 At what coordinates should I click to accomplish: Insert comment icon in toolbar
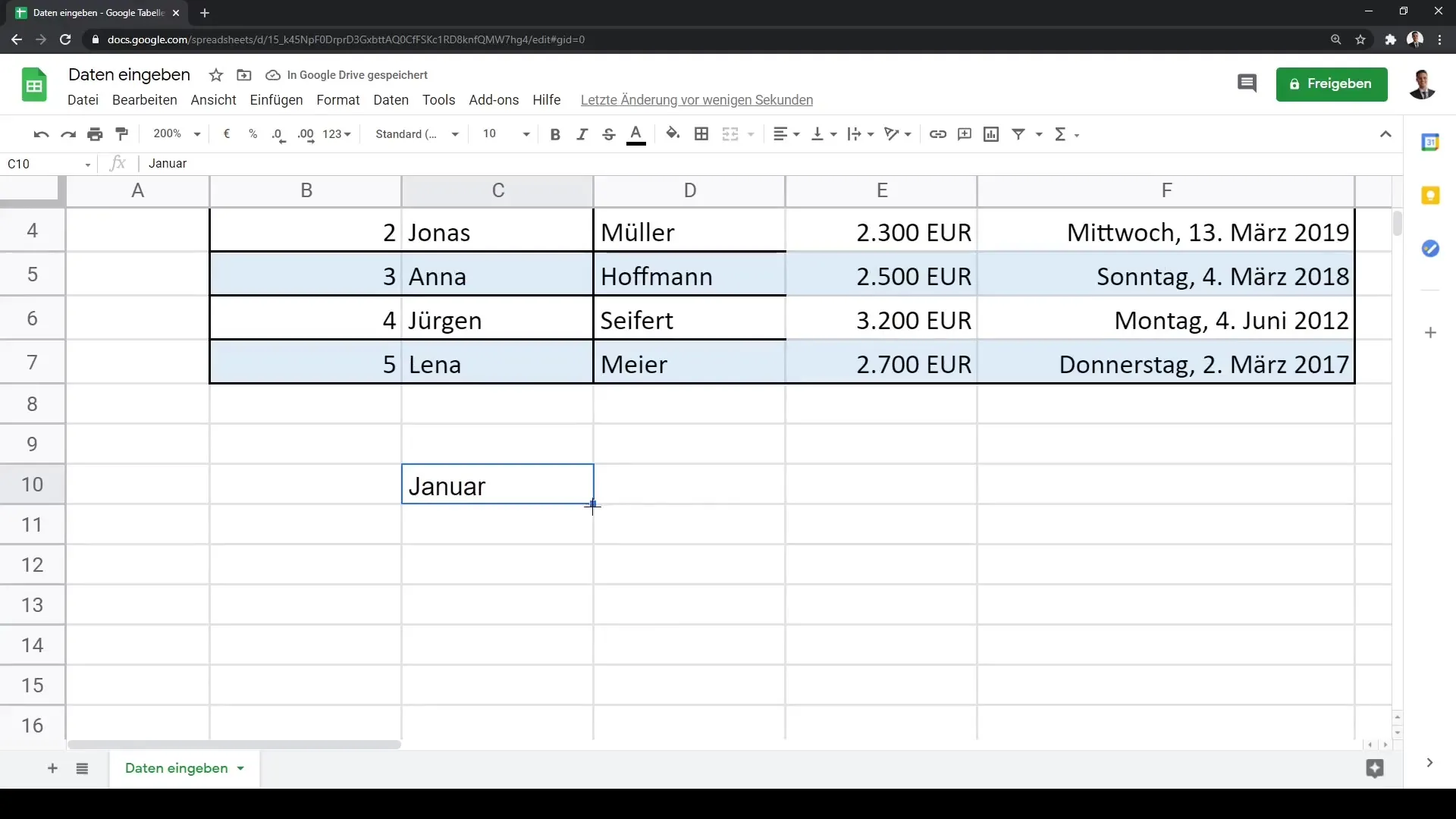coord(965,134)
